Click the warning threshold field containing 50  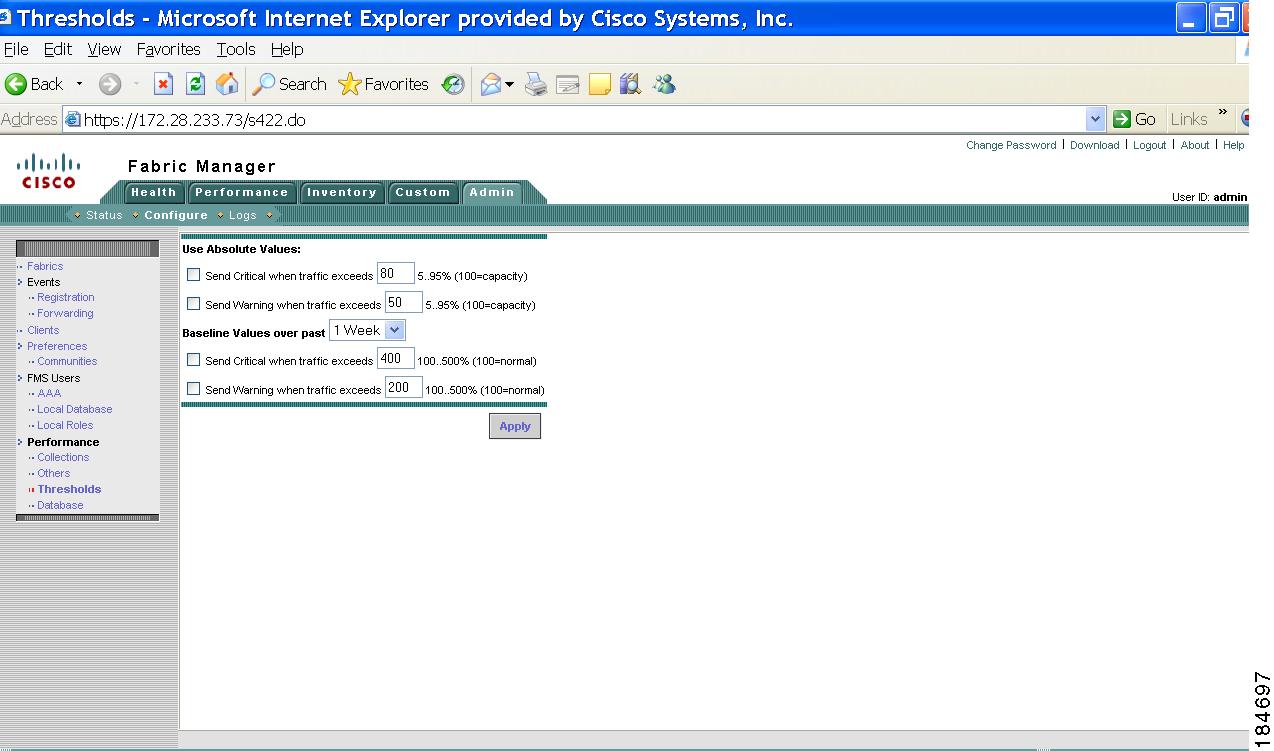pyautogui.click(x=404, y=303)
